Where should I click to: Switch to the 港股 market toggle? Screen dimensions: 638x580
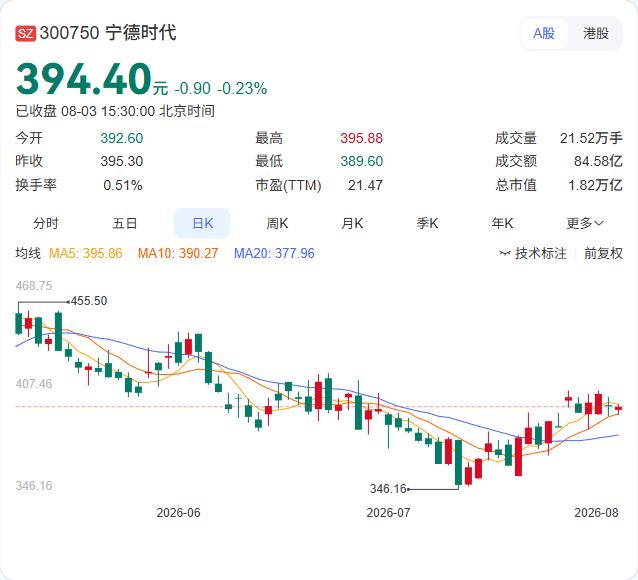596,33
